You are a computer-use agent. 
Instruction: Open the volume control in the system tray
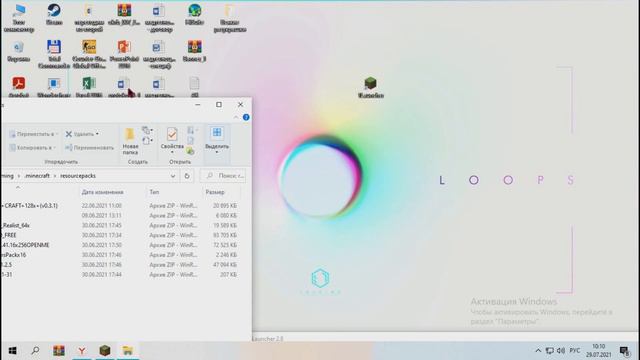(x=561, y=351)
